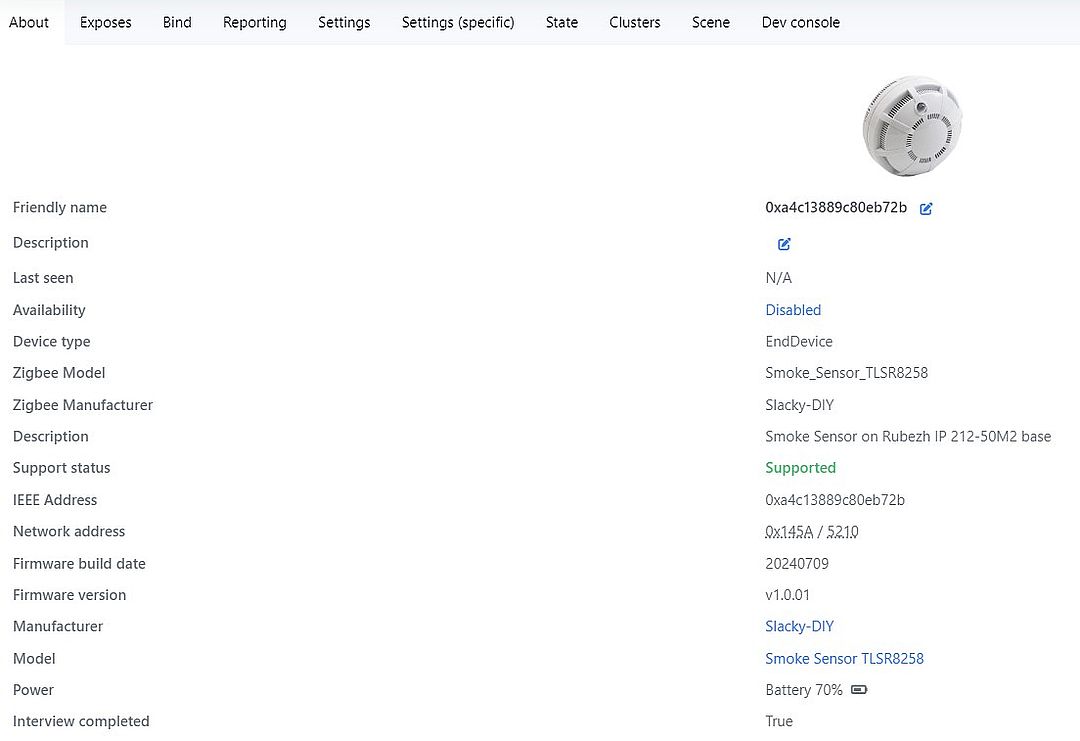The height and width of the screenshot is (741, 1080).
Task: Click the Last seen N/A value
Action: [778, 278]
